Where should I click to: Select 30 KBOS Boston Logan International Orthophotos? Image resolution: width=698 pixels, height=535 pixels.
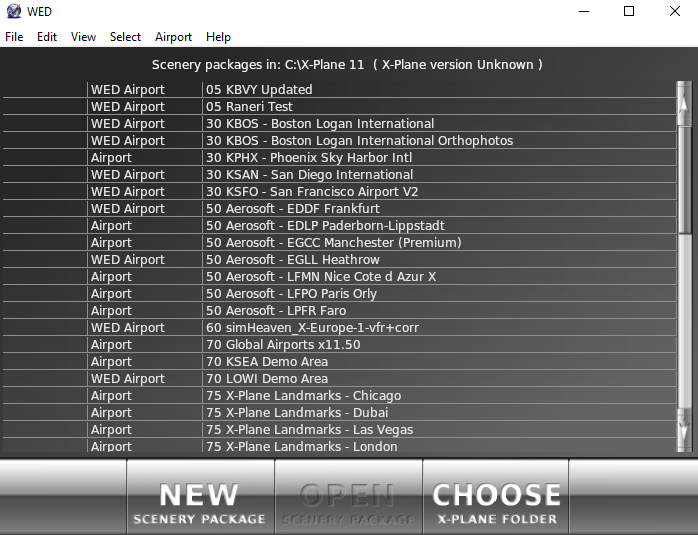tap(339, 141)
